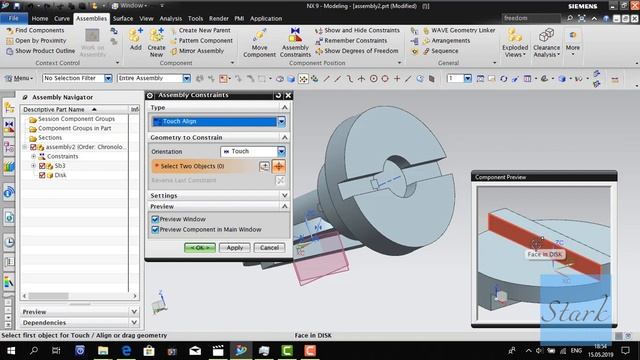Toggle Preview Component in Main Window checkbox
Image resolution: width=640 pixels, height=360 pixels.
(x=155, y=230)
